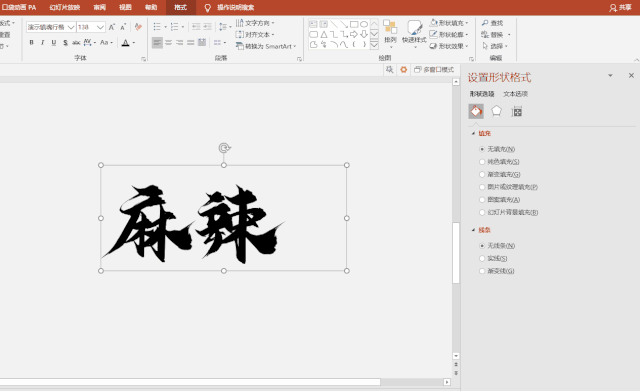
Task: Select the rectangle shape in gallery
Action: point(354,24)
